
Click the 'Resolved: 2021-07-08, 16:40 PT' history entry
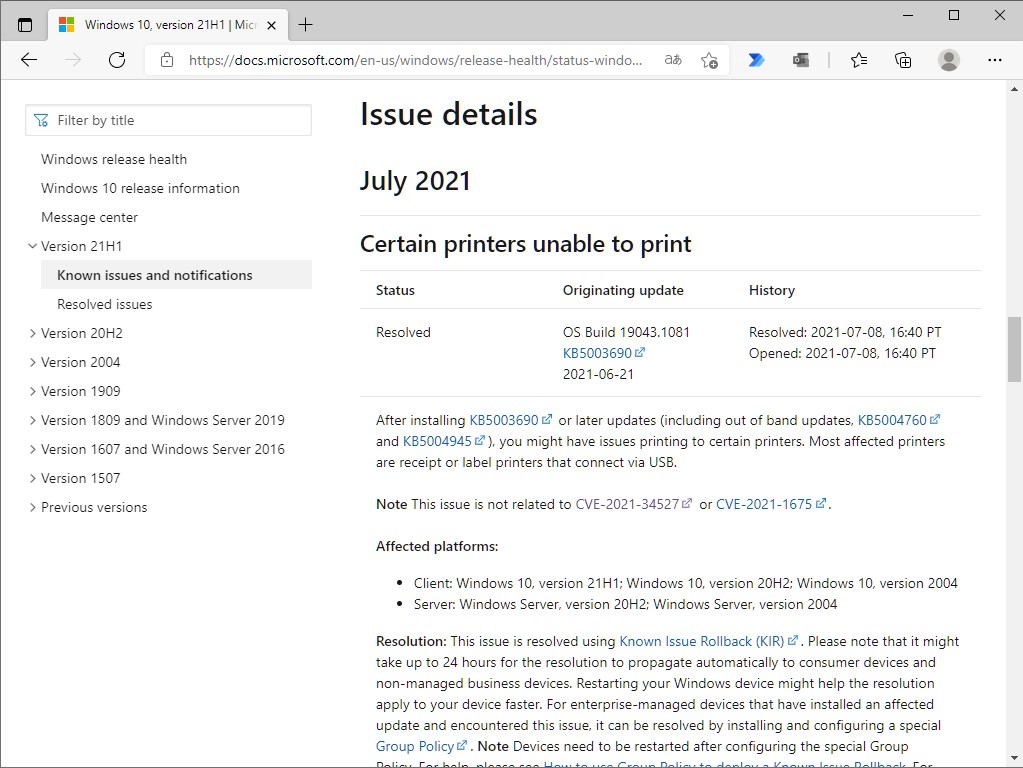tap(845, 332)
